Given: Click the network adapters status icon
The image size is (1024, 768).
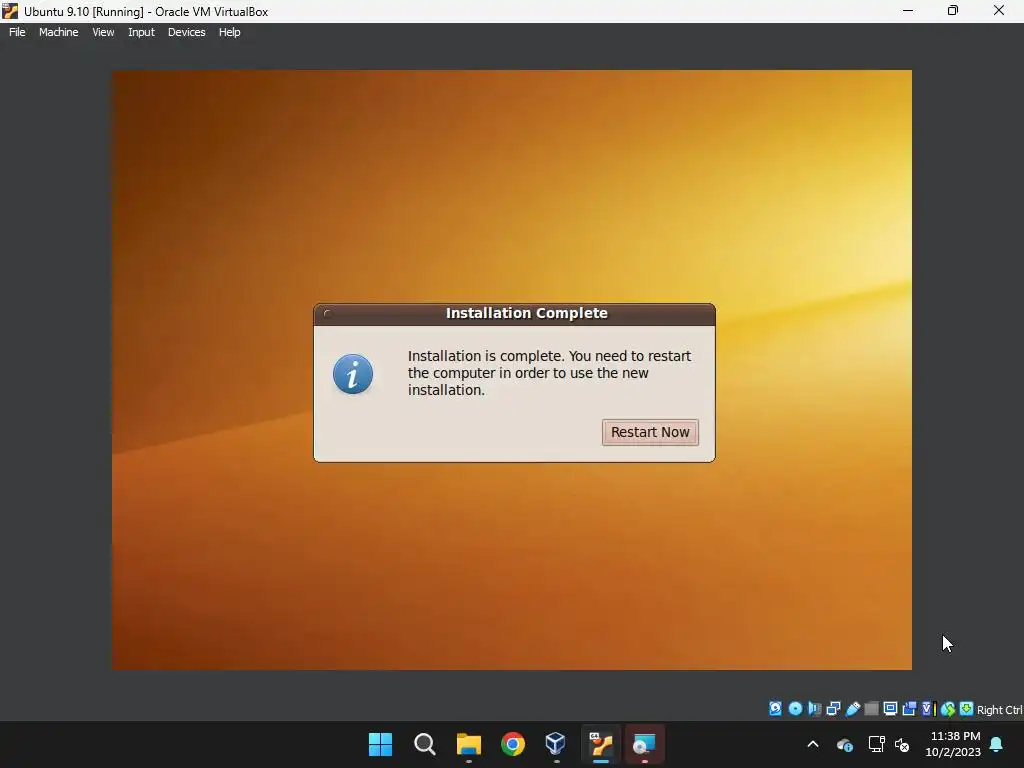Looking at the screenshot, I should 833,709.
